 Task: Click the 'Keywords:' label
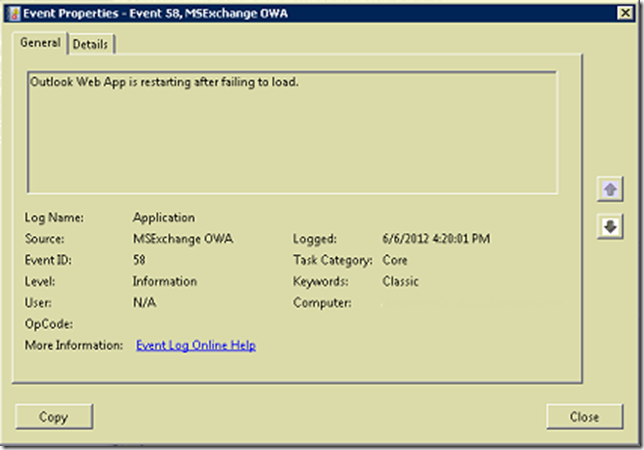point(320,281)
